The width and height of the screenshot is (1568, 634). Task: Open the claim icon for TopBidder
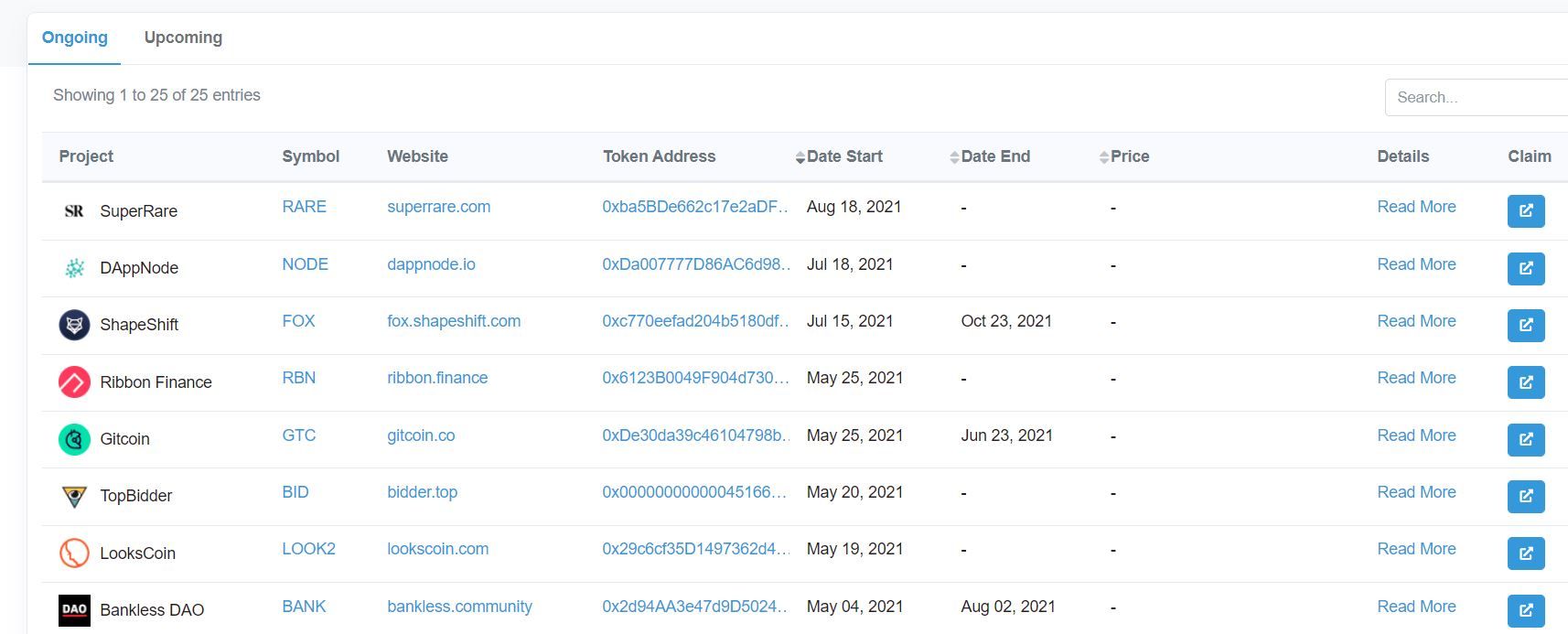[1526, 496]
